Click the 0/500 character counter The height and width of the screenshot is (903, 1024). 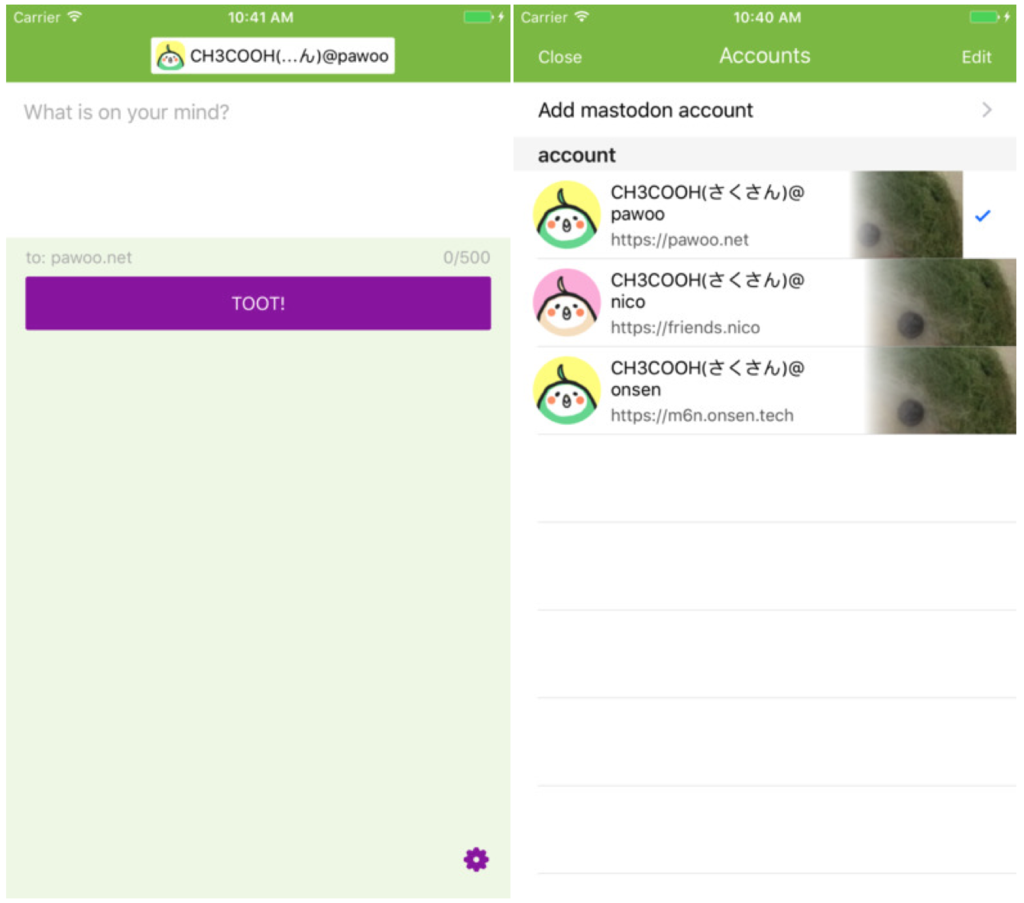pyautogui.click(x=466, y=258)
